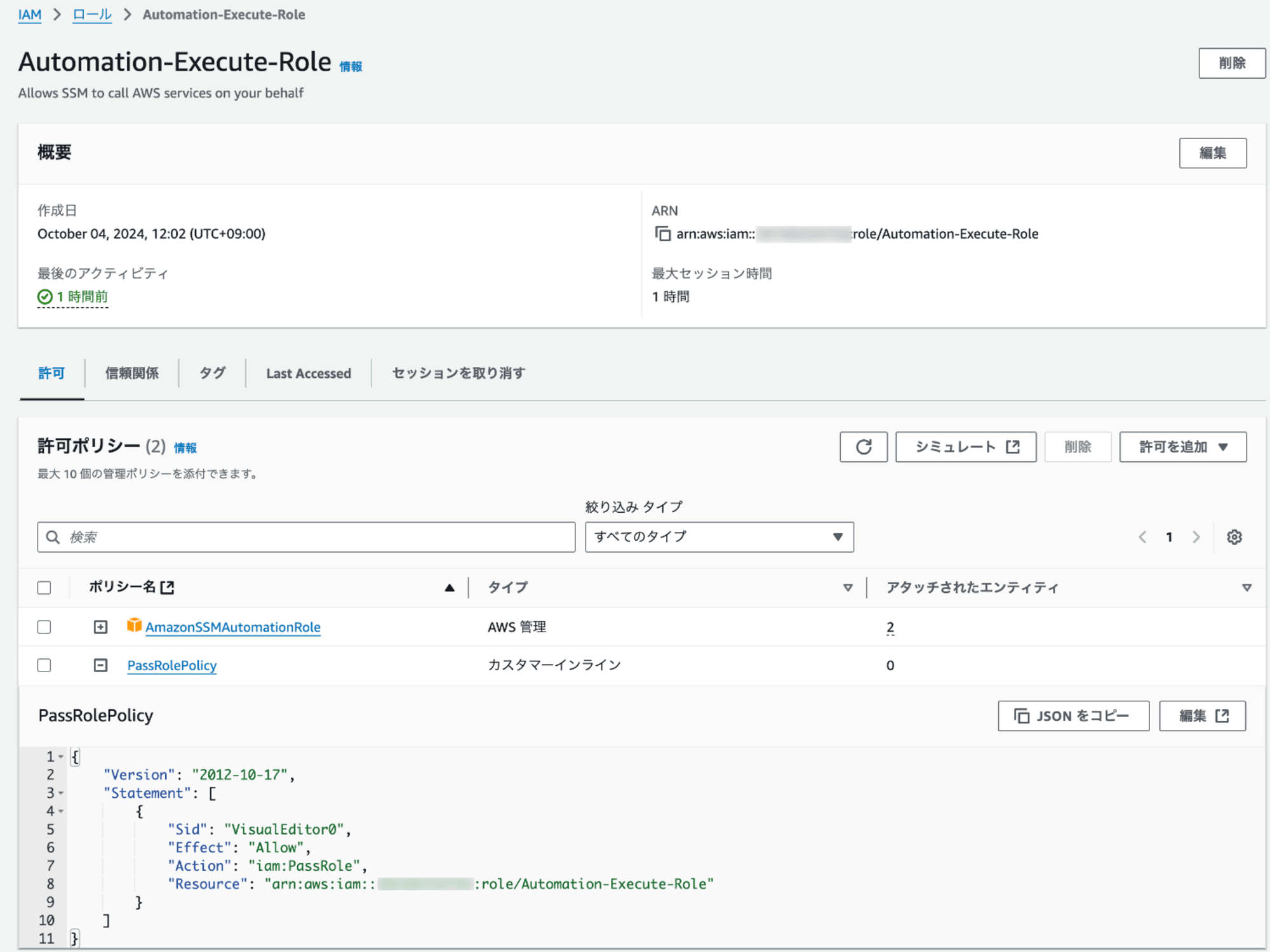Edit the PassRolePolicy inline policy
The height and width of the screenshot is (952, 1270).
pyautogui.click(x=1203, y=716)
